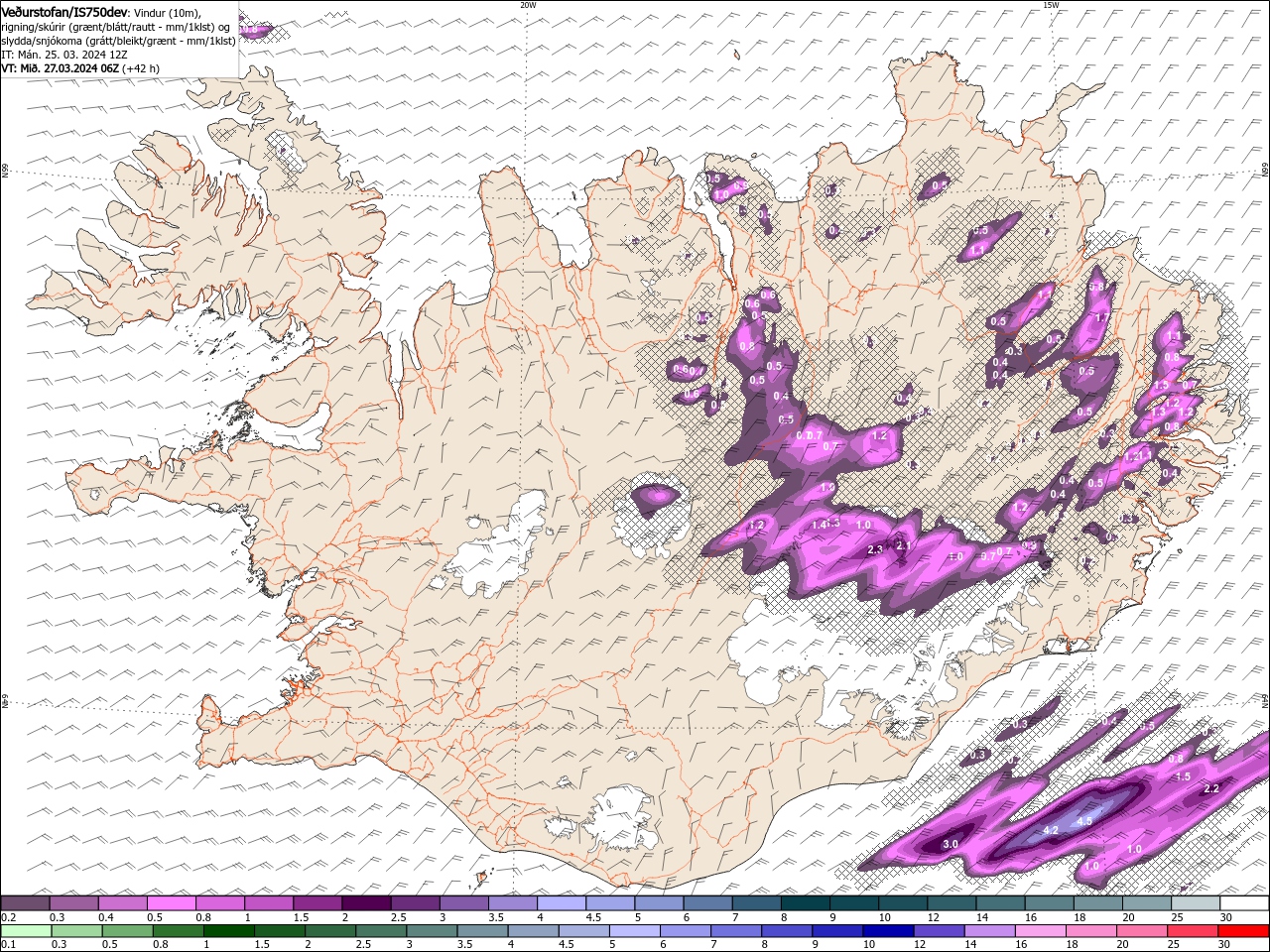Click the 3.0 value in the offshore band

tap(951, 844)
